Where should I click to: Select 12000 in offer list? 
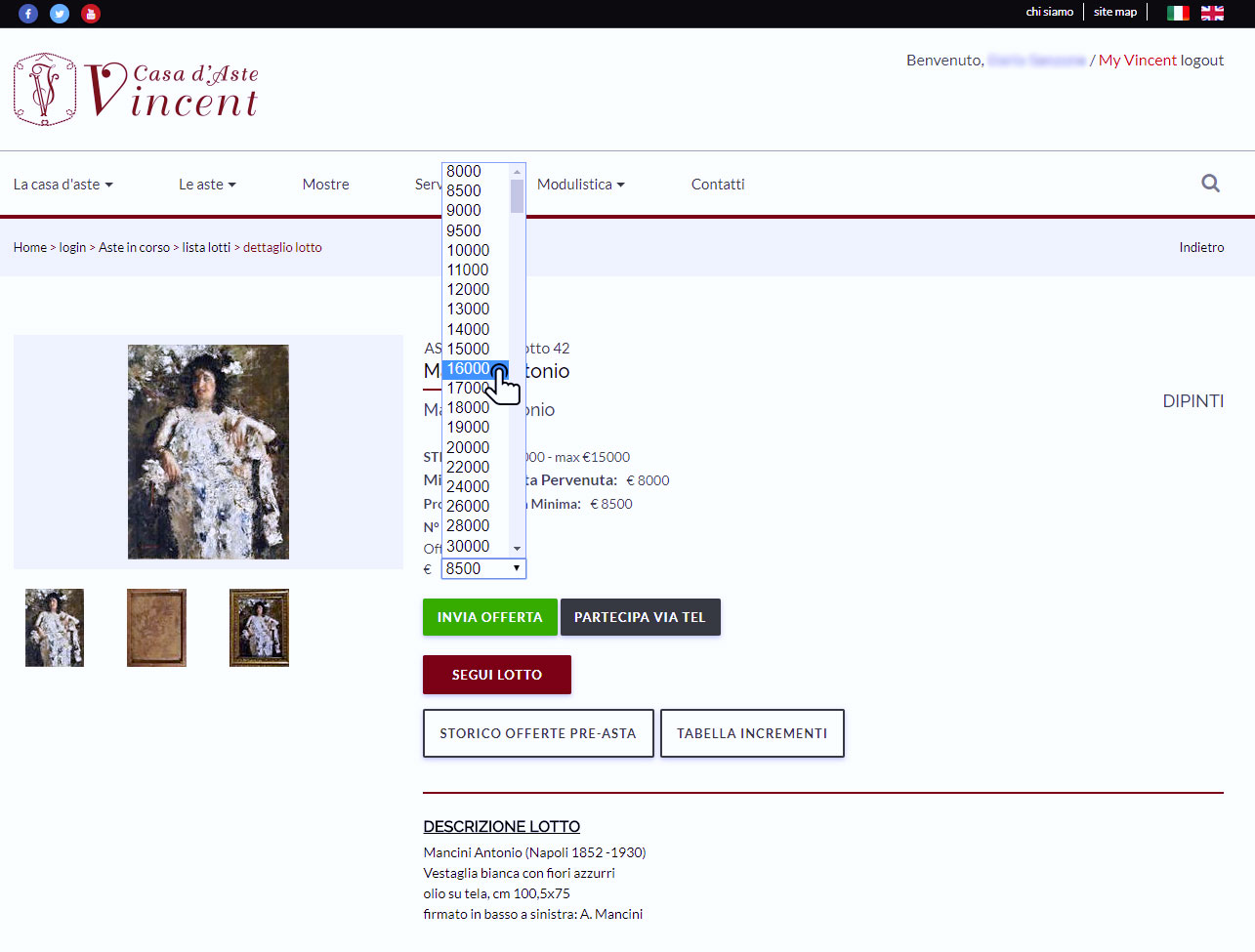click(x=476, y=289)
